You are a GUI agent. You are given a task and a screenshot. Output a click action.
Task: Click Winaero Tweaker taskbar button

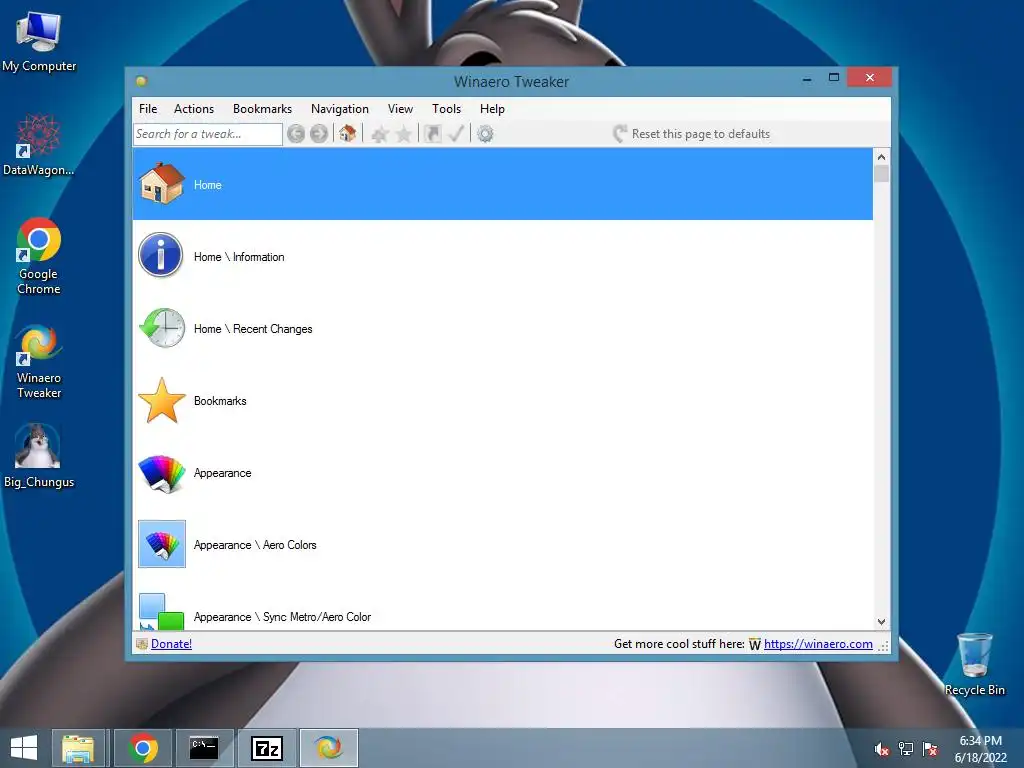tap(328, 748)
